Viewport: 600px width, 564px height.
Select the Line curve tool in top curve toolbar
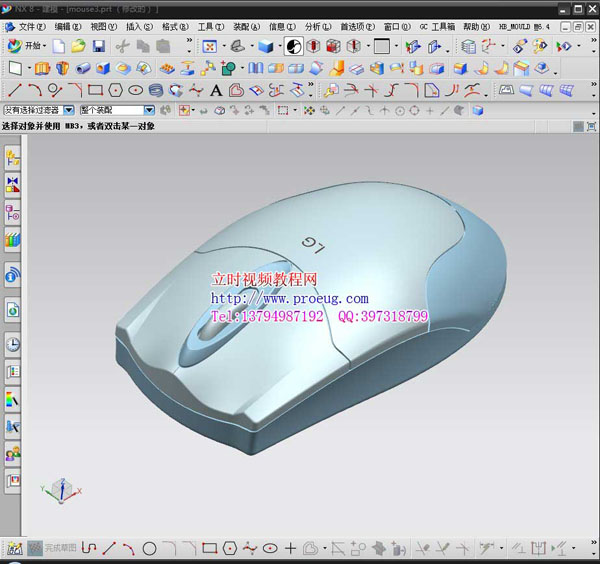pyautogui.click(x=15, y=91)
